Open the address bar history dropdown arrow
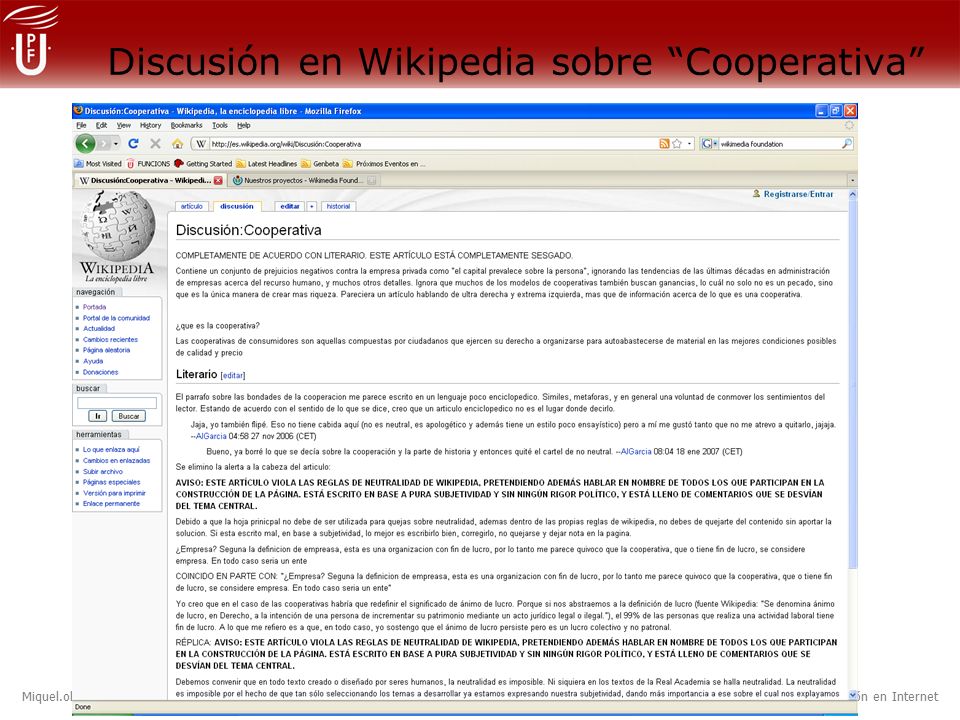Viewport: 960px width, 720px height. (690, 144)
